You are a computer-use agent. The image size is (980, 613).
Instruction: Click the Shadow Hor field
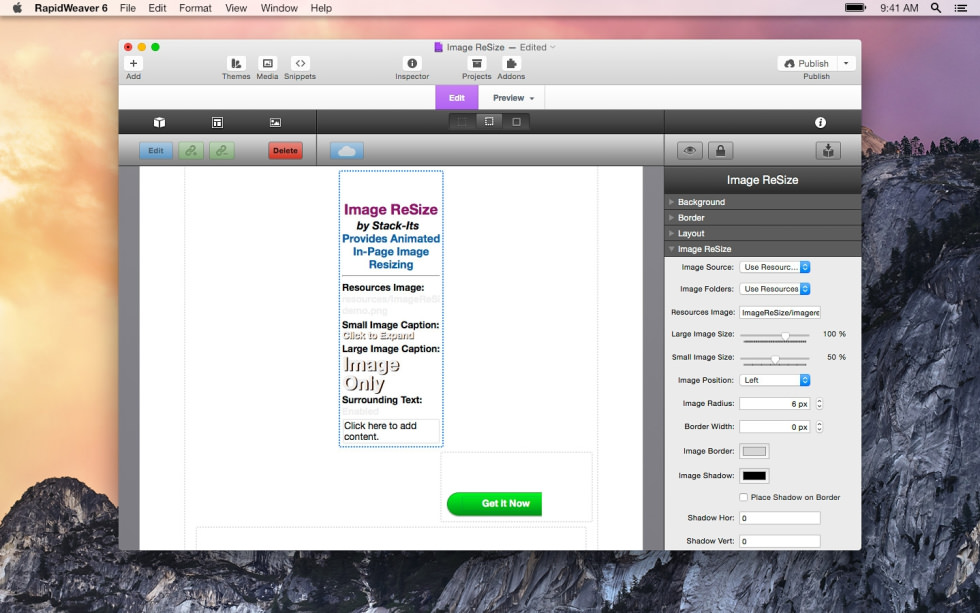pyautogui.click(x=780, y=518)
